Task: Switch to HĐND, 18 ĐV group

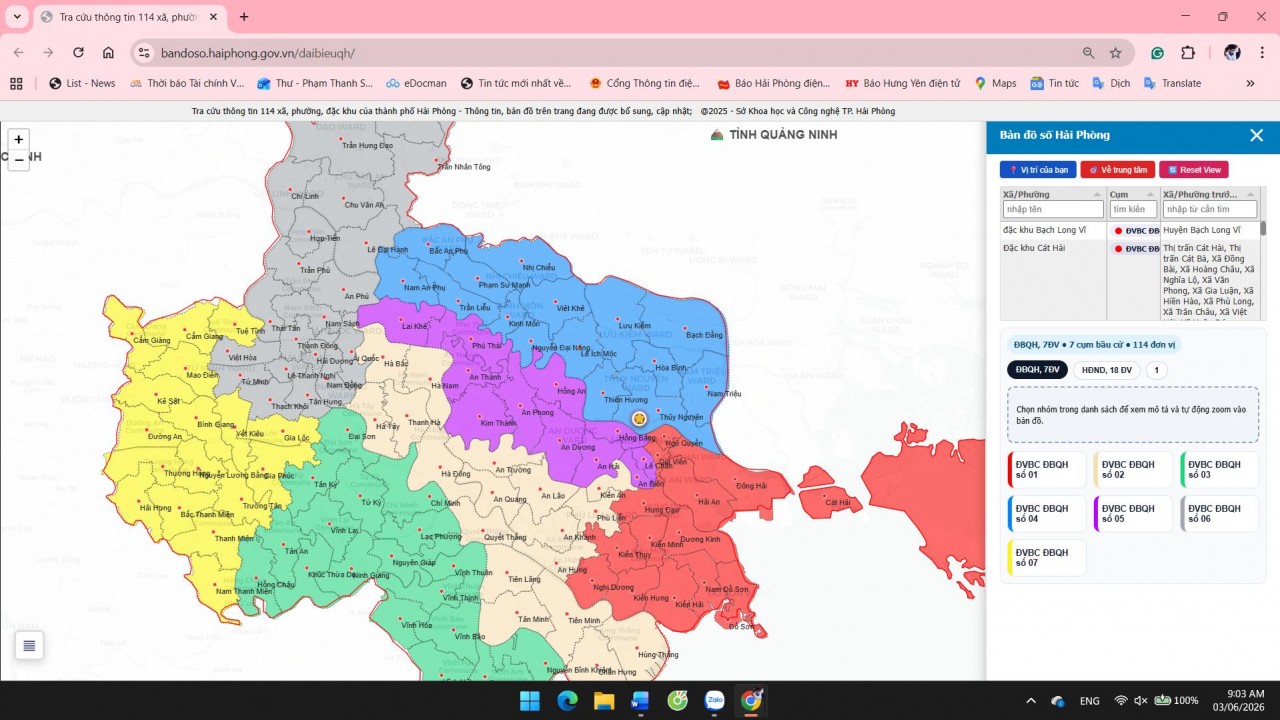Action: [1106, 370]
